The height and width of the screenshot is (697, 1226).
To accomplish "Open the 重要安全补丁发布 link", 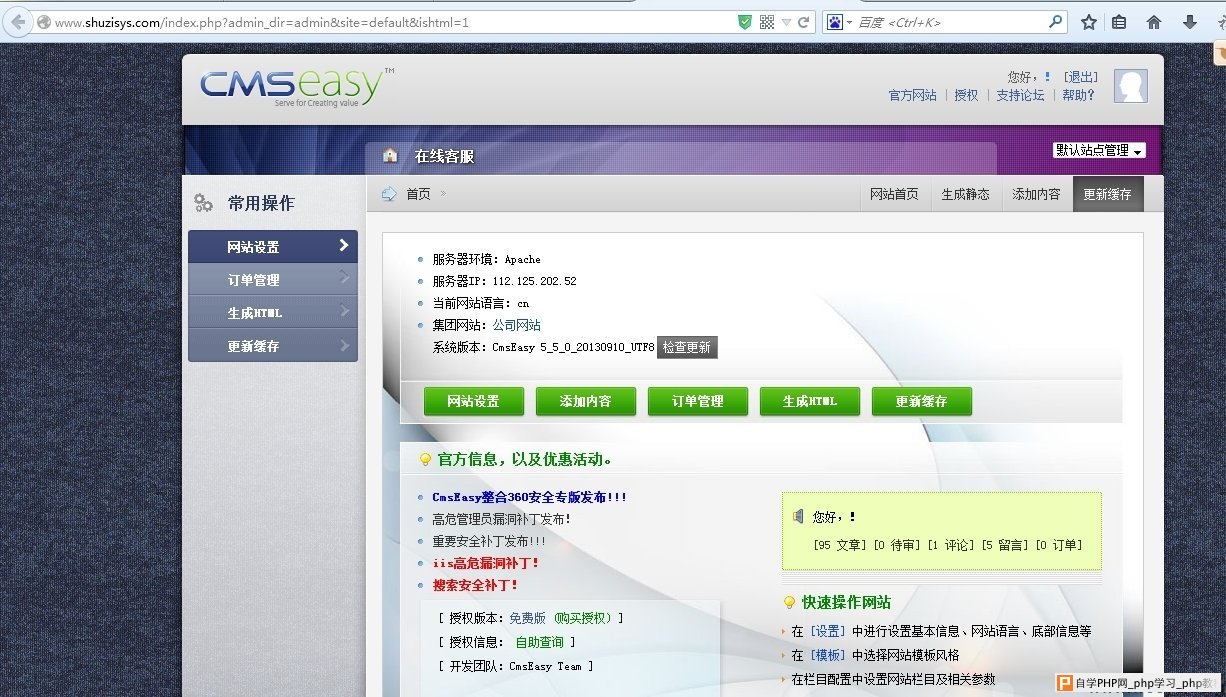I will coord(489,541).
